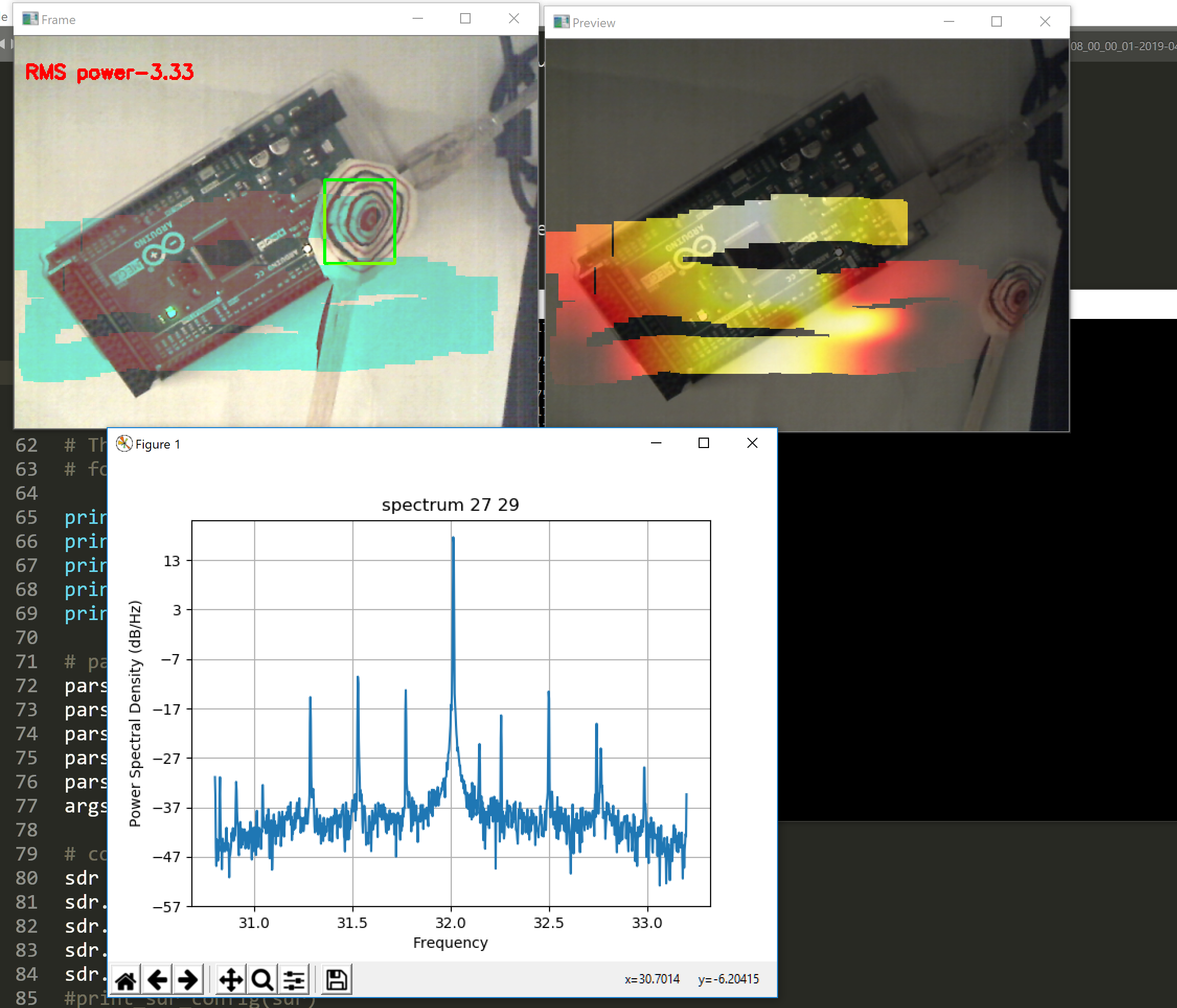The image size is (1177, 1008).
Task: Click the editor tab with 08_00_00_01 filename
Action: 1123,46
